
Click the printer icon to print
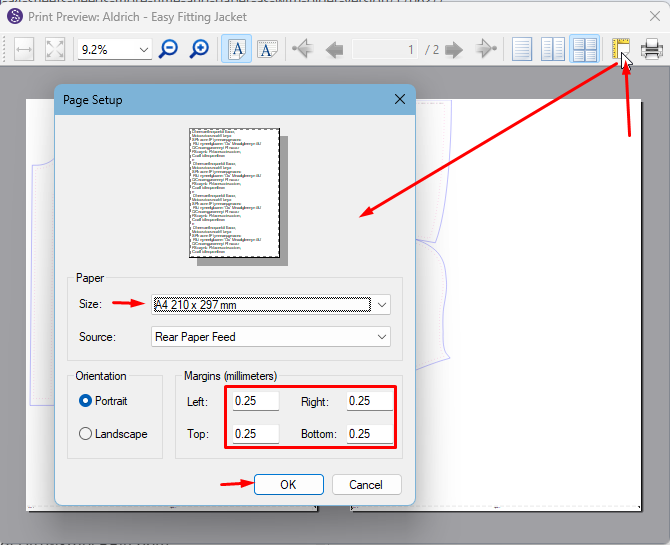click(651, 49)
